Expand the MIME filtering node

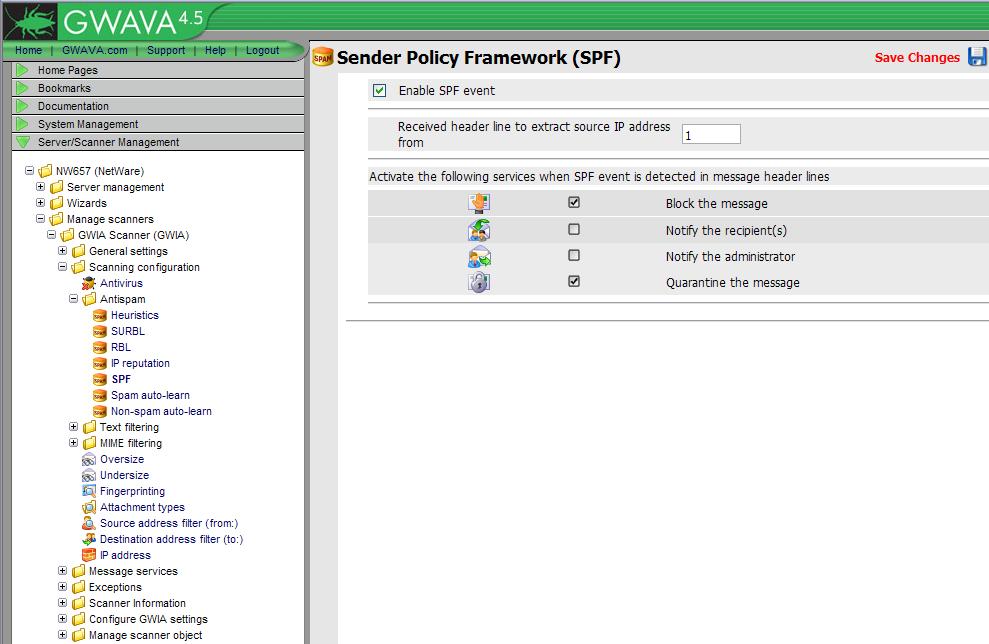[74, 442]
